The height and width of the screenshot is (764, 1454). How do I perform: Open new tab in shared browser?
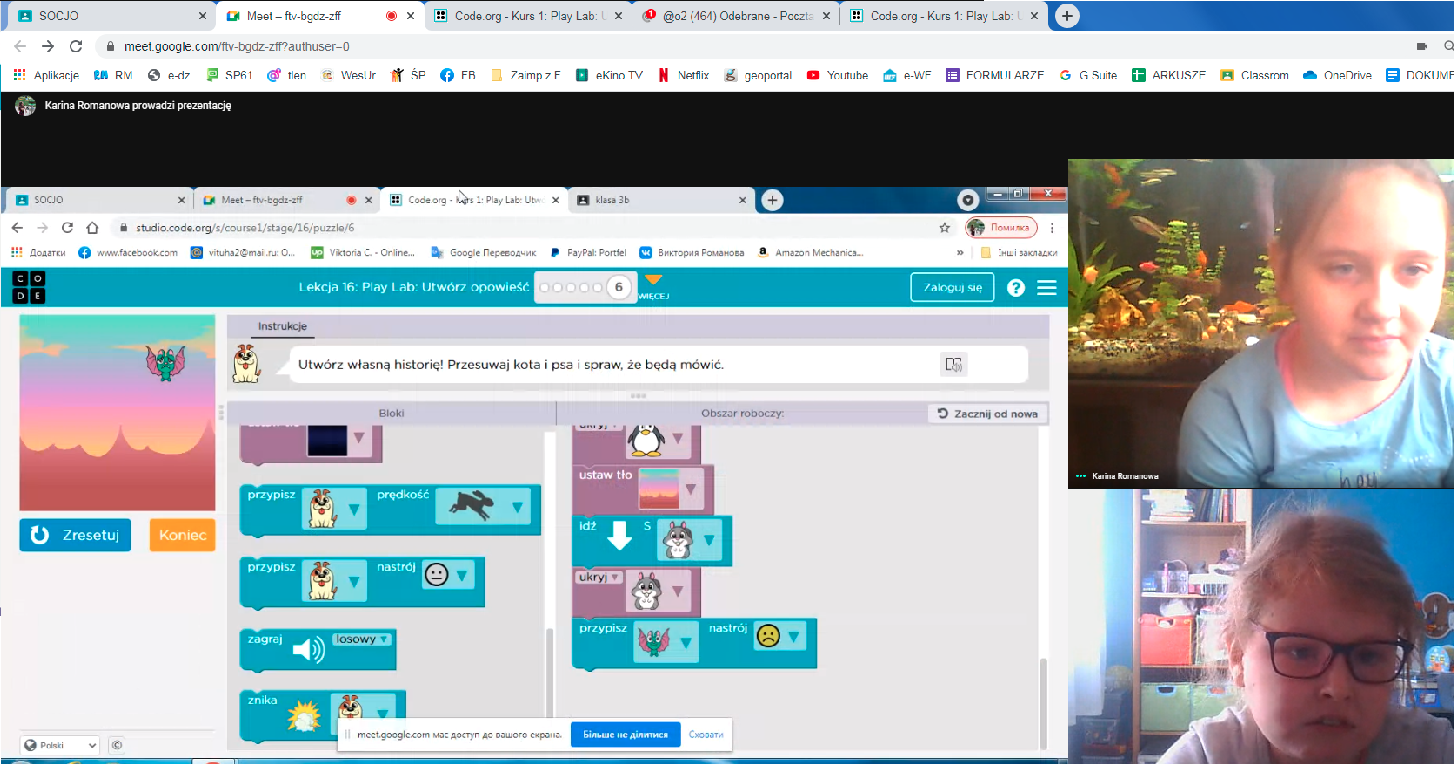coord(772,200)
